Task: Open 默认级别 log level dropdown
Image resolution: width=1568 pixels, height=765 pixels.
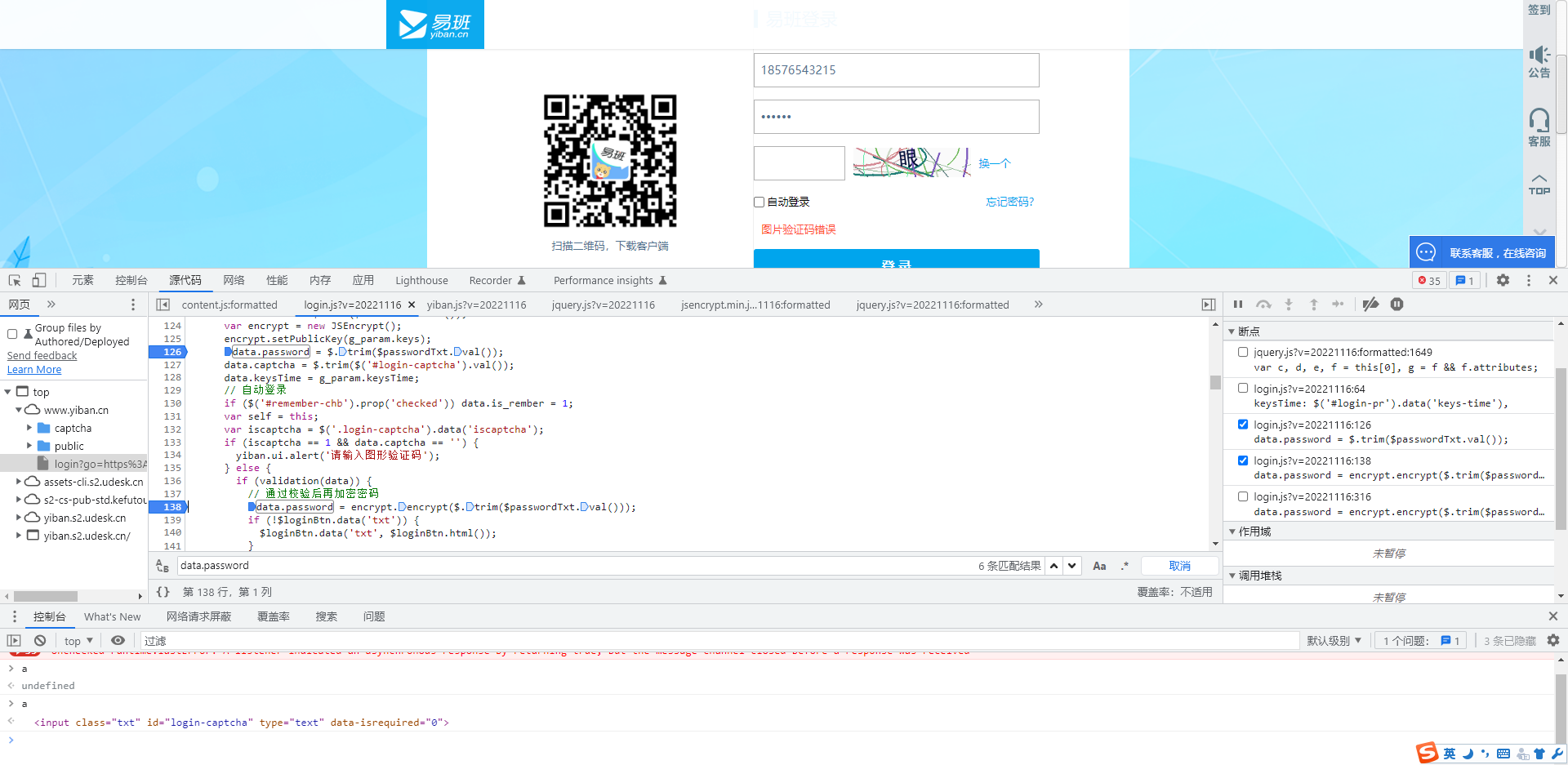Action: (1334, 641)
